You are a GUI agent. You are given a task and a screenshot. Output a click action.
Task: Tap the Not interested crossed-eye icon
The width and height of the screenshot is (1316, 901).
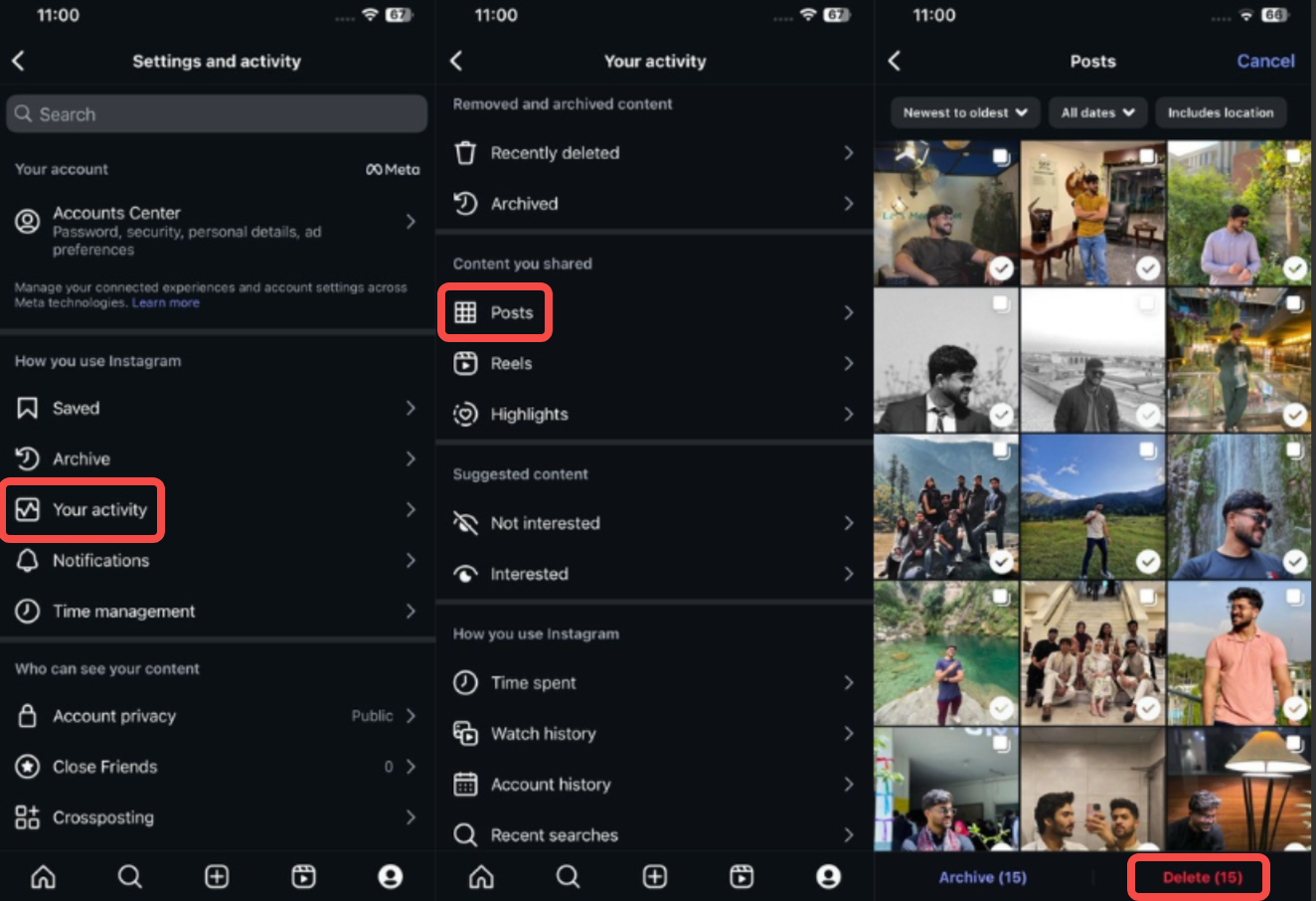(465, 523)
